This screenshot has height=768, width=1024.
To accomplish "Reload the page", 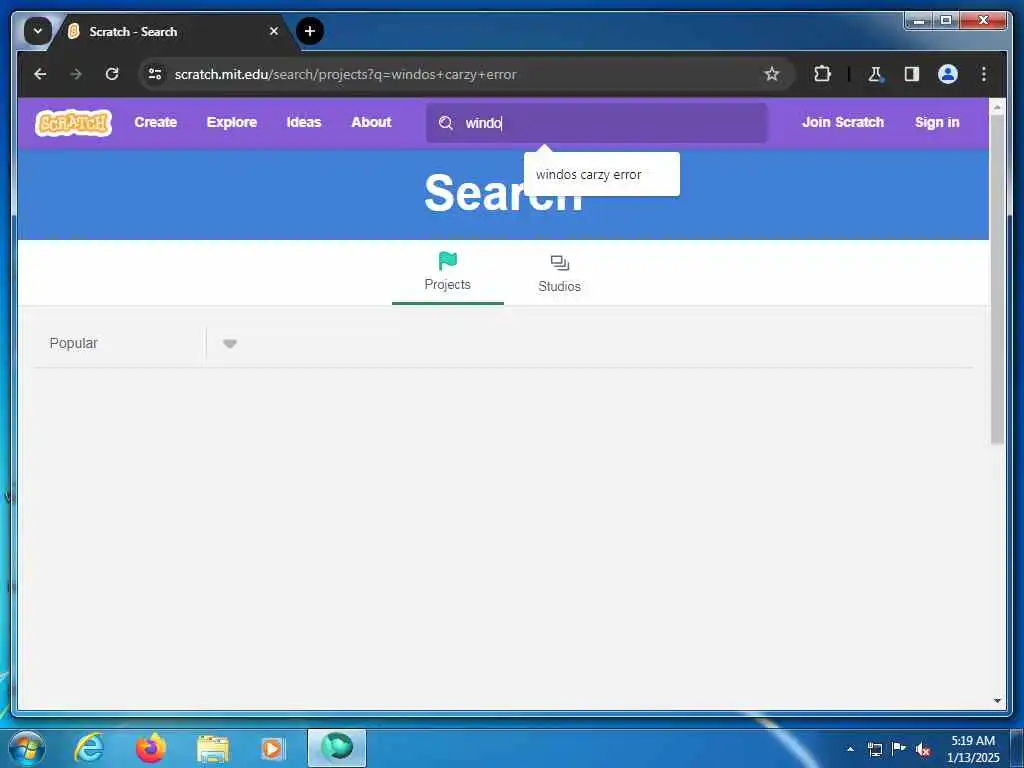I will click(112, 74).
